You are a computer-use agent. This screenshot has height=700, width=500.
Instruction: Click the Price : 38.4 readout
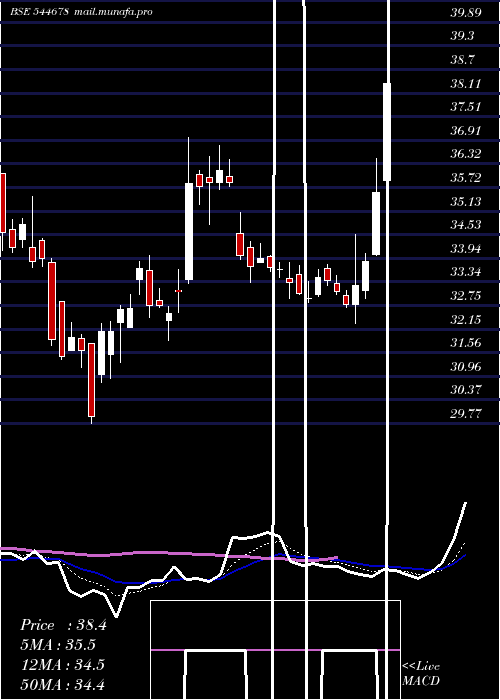[x=63, y=625]
